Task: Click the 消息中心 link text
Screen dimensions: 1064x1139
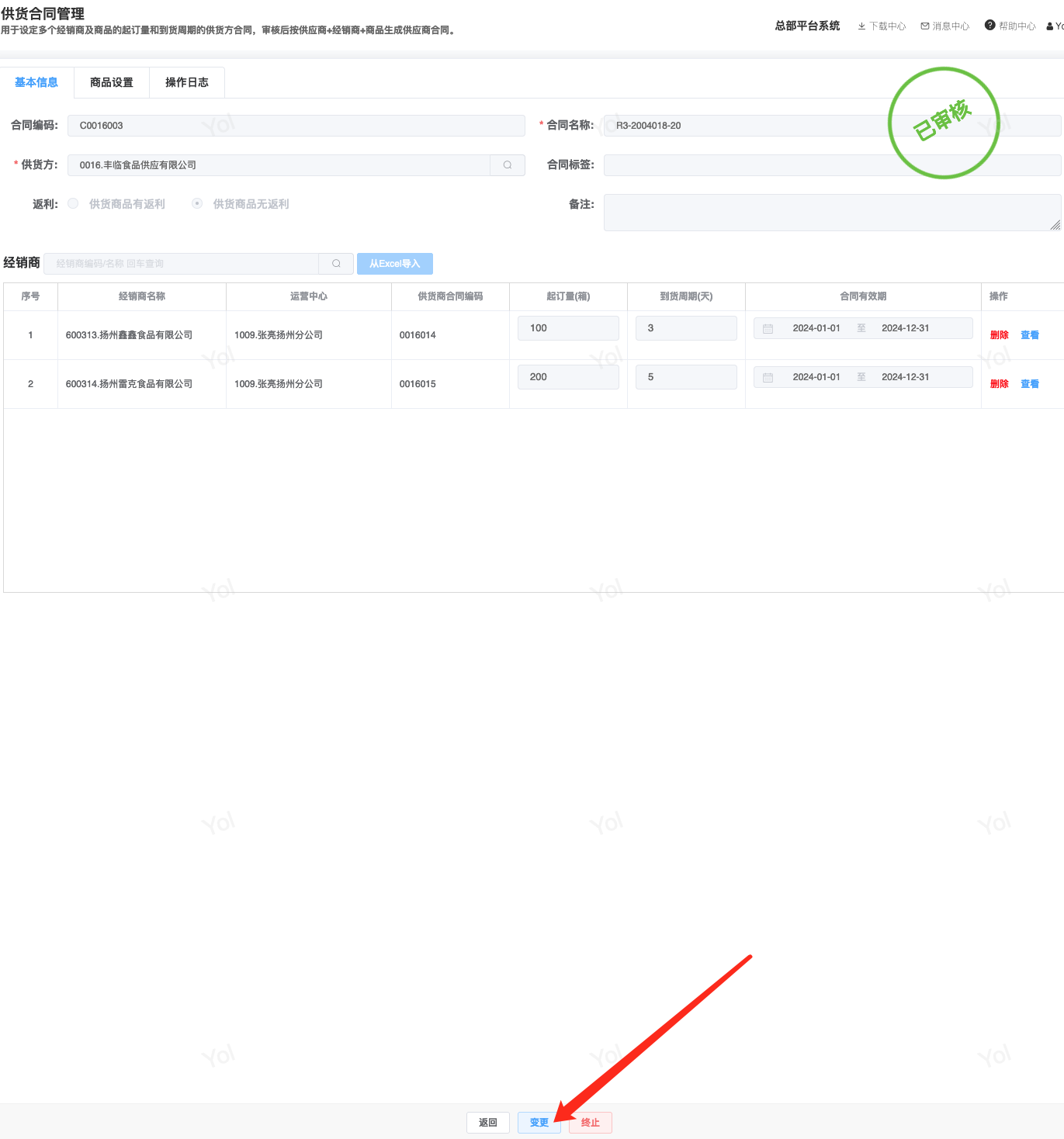Action: point(951,26)
